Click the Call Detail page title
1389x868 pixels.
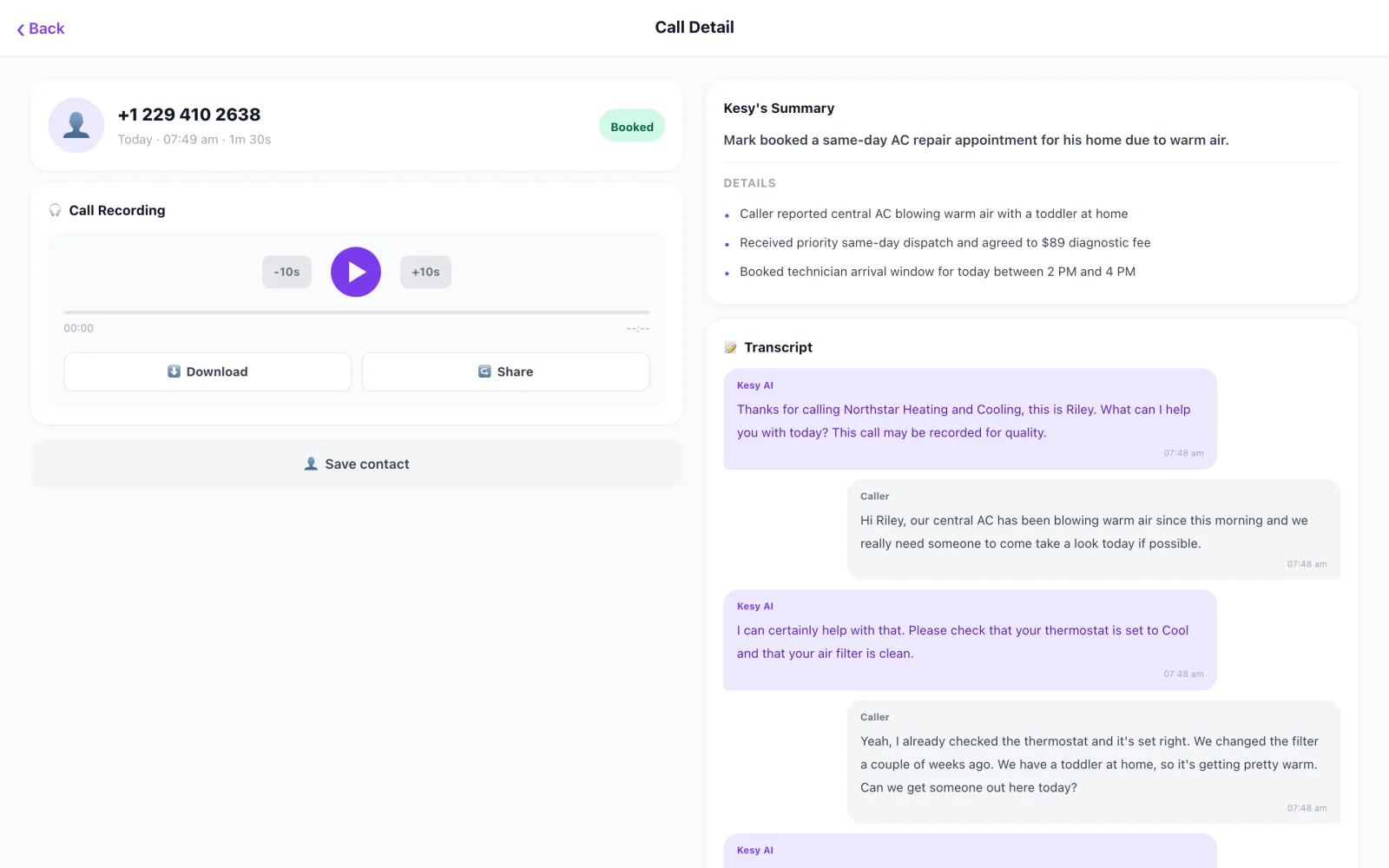pyautogui.click(x=694, y=28)
